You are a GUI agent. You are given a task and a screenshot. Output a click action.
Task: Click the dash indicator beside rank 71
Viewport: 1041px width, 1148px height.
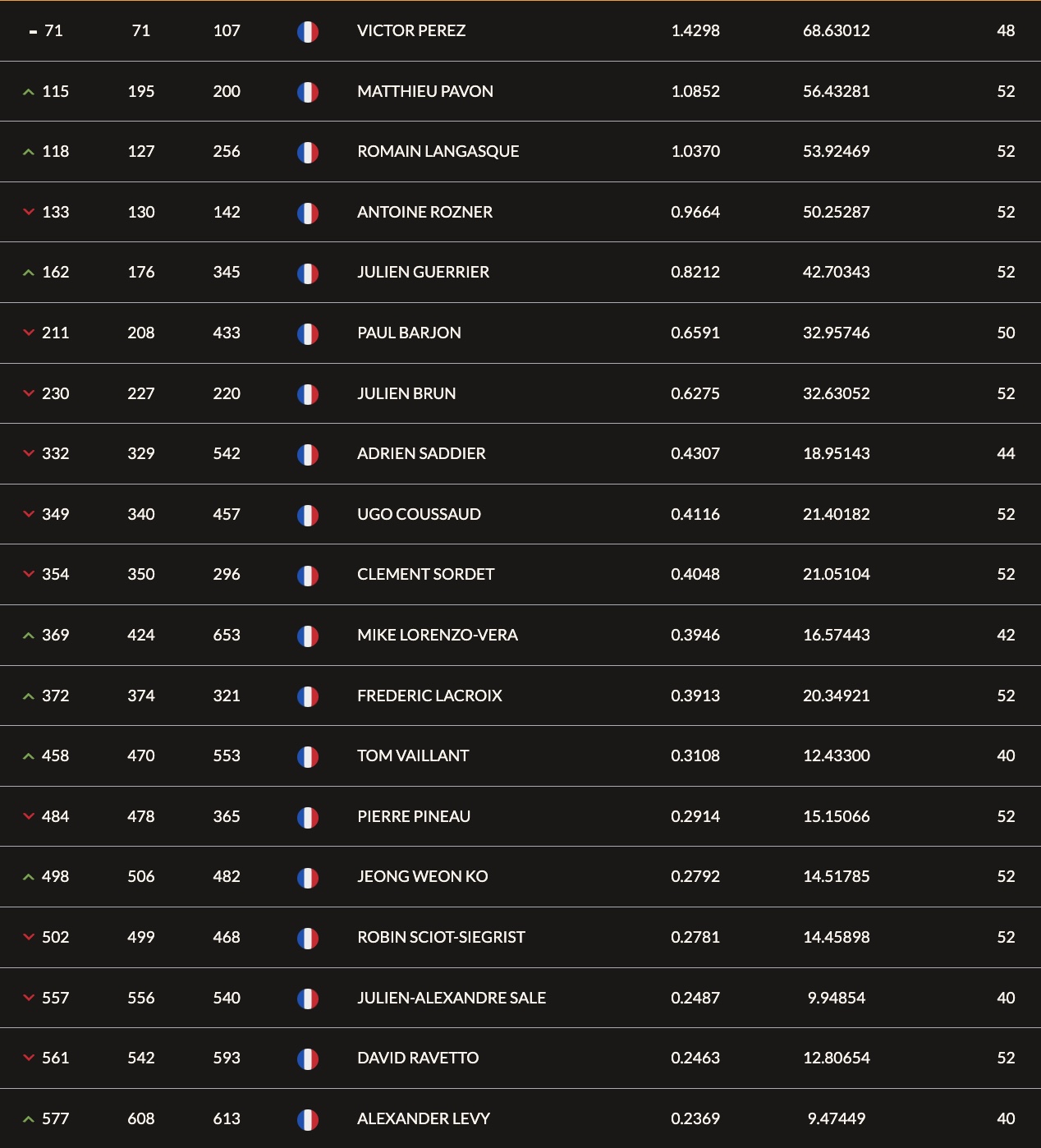(x=34, y=32)
